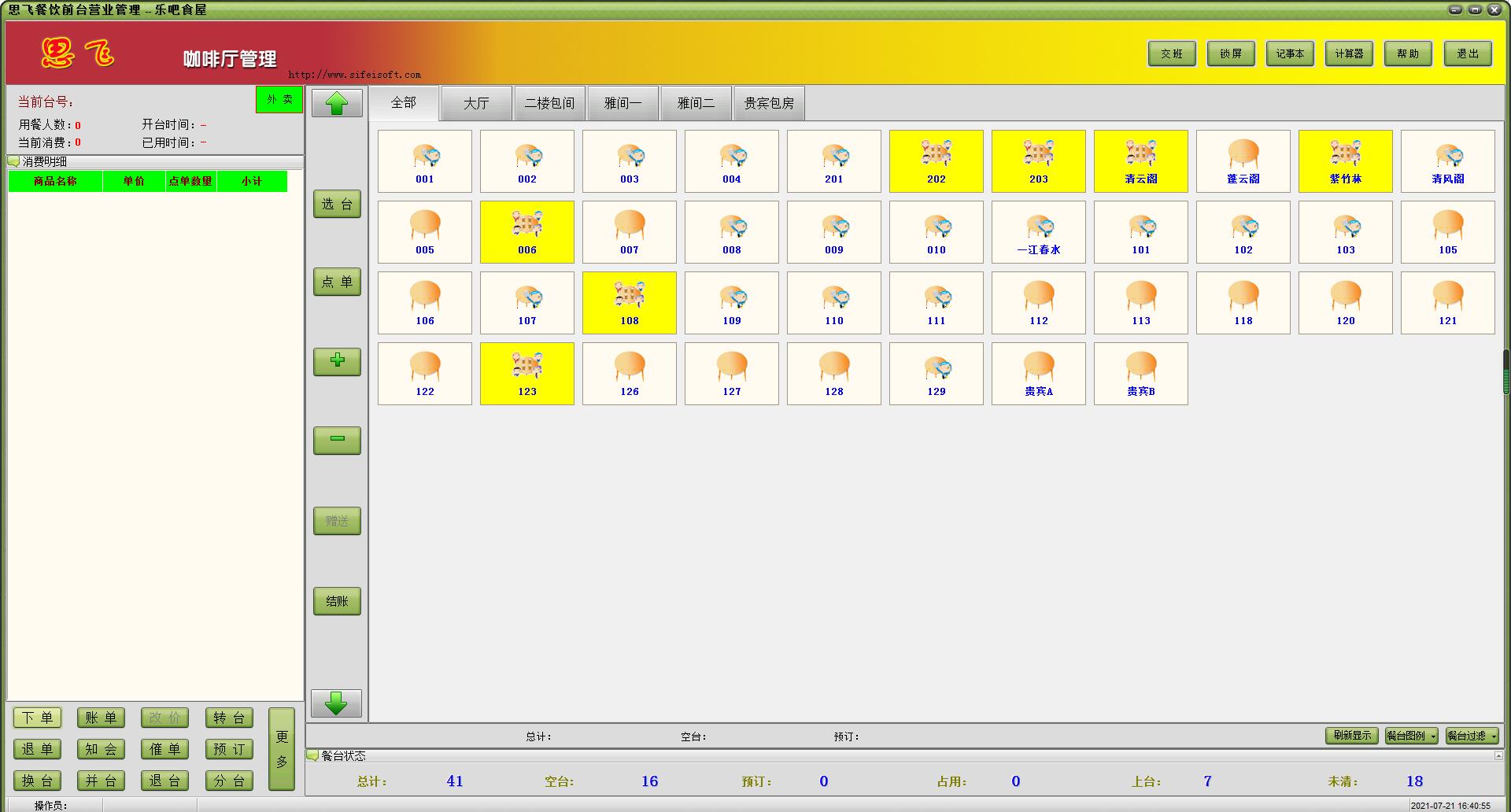Click the 结账 checkout button
The height and width of the screenshot is (812, 1511).
(337, 601)
